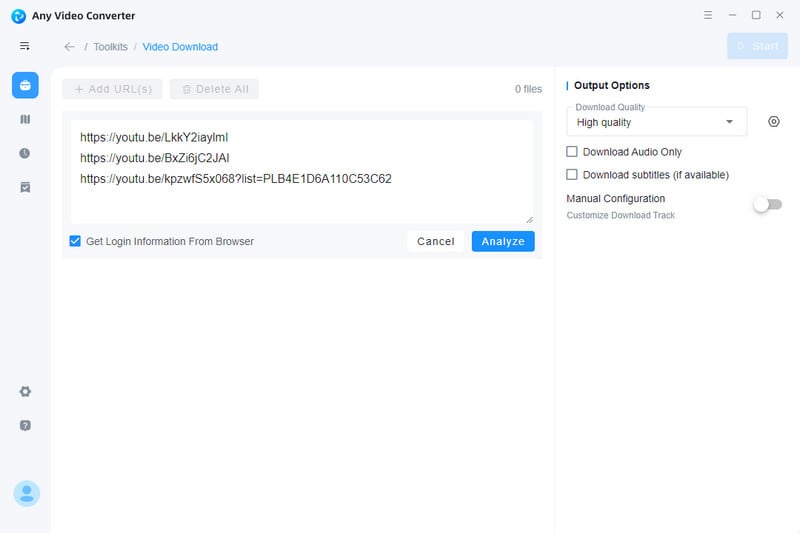Maximize the Any Video Converter window
The width and height of the screenshot is (800, 533).
click(756, 15)
